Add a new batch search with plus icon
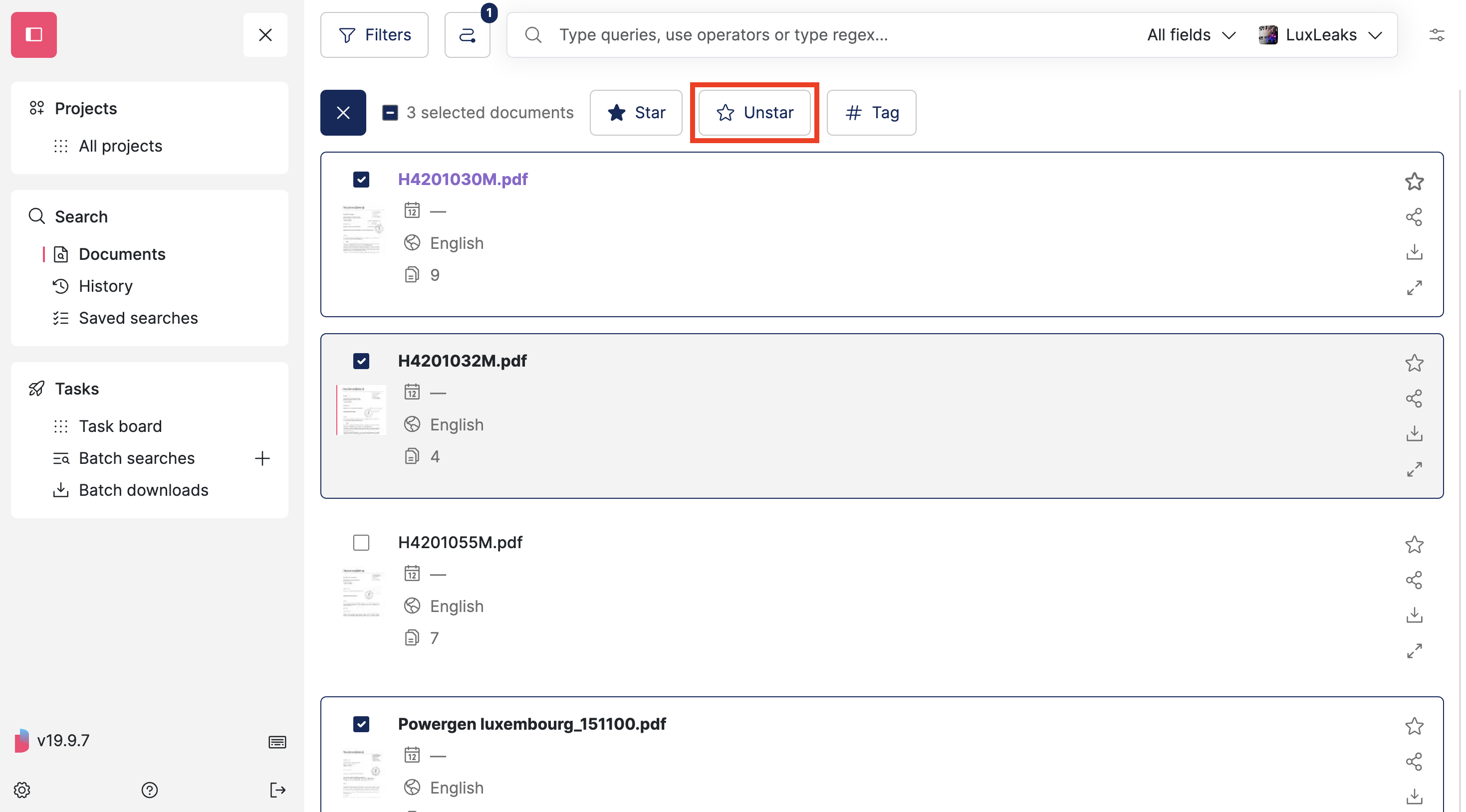Screen dimensions: 1466x812 262,458
